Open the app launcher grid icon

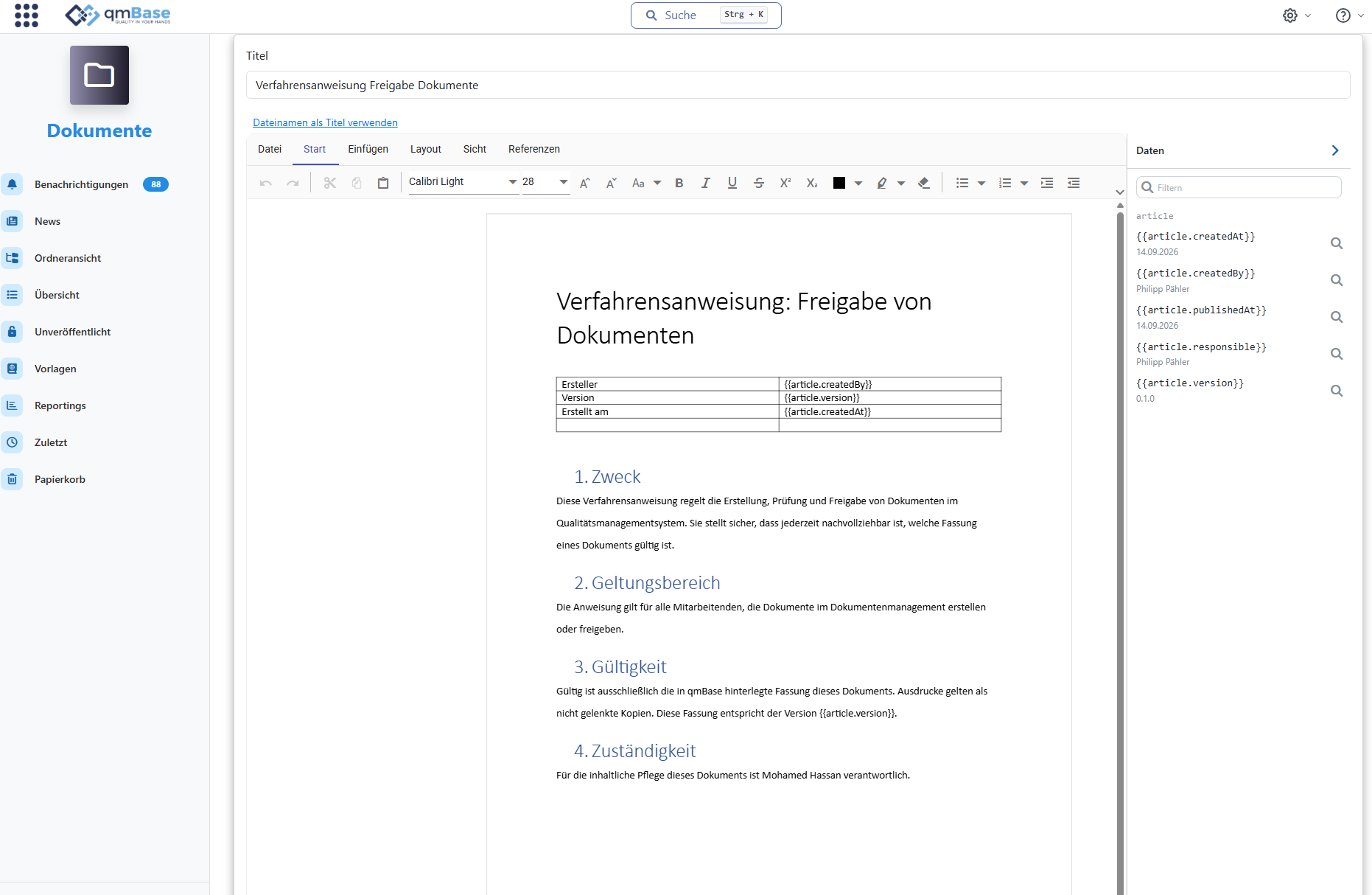(x=27, y=15)
